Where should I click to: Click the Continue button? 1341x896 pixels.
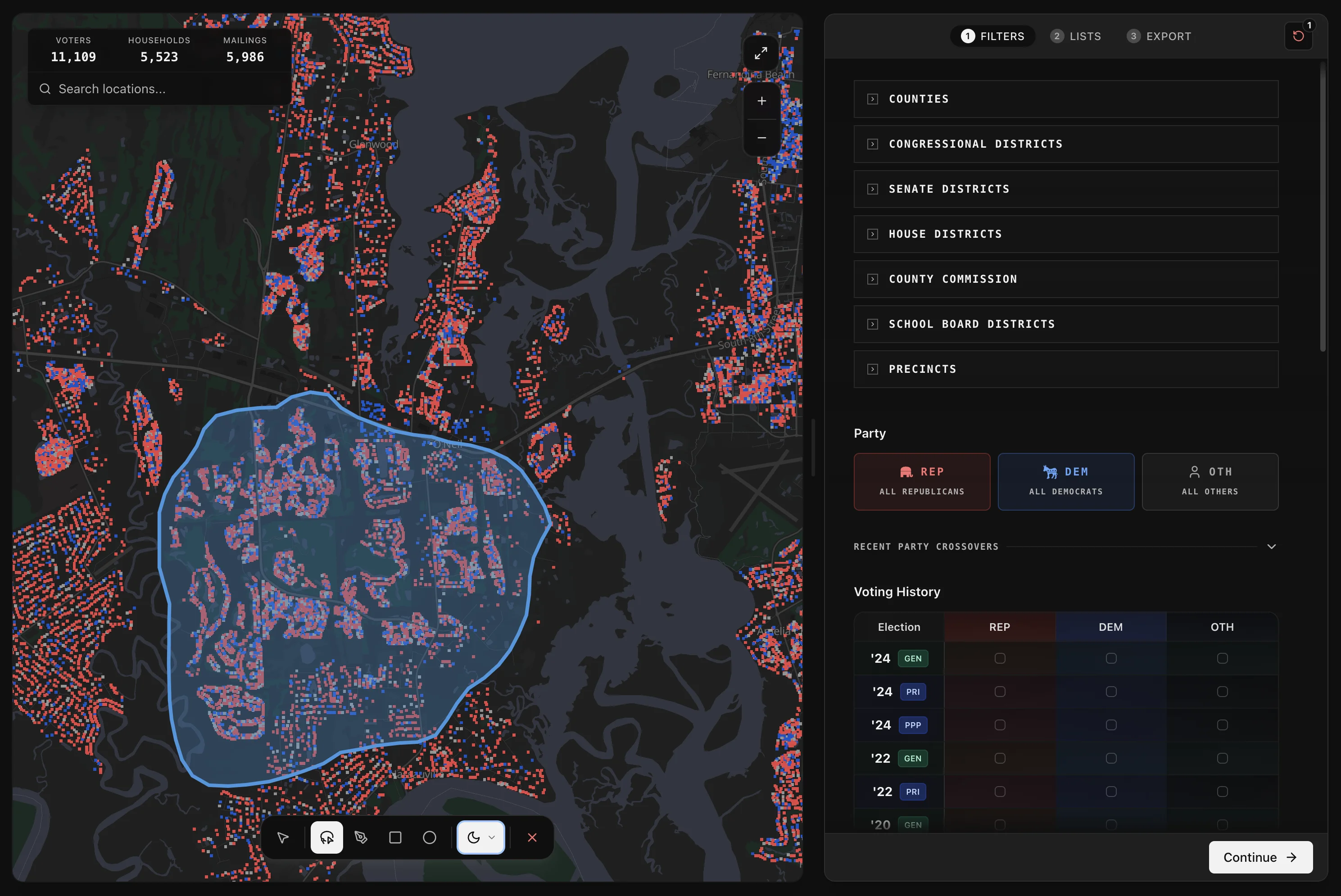(x=1260, y=857)
